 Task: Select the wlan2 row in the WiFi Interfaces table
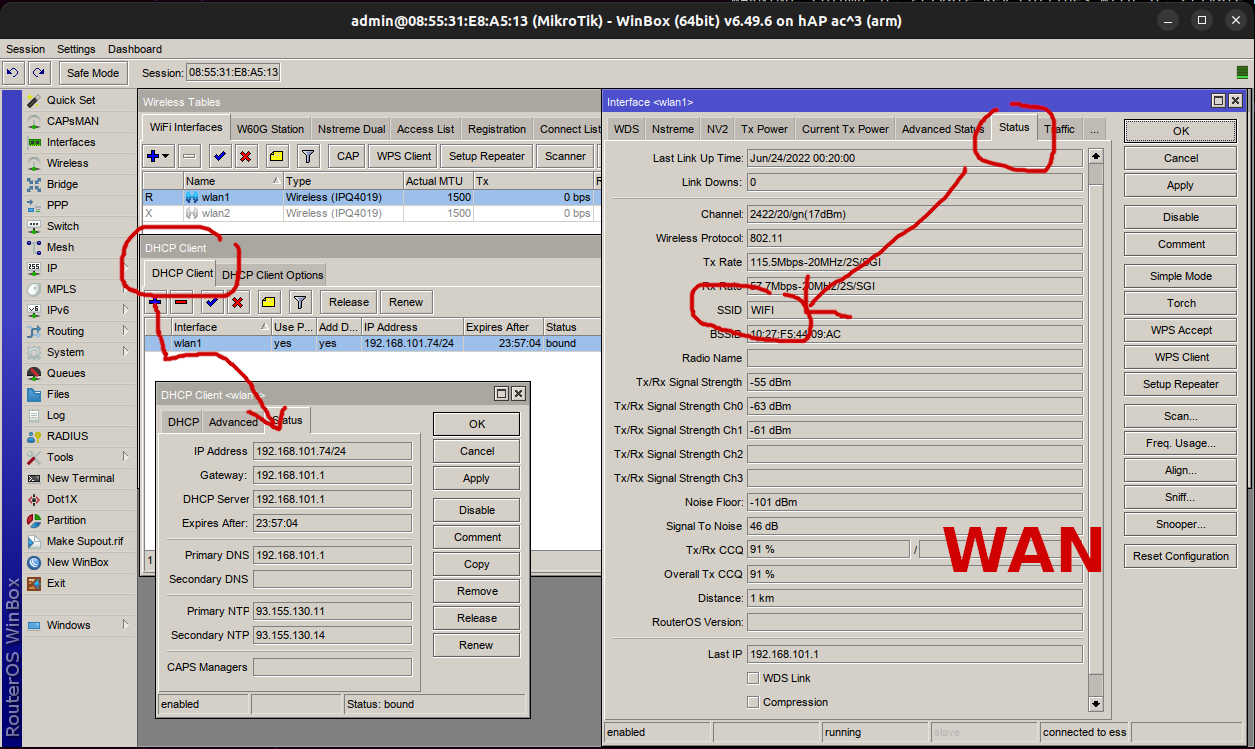[x=215, y=213]
